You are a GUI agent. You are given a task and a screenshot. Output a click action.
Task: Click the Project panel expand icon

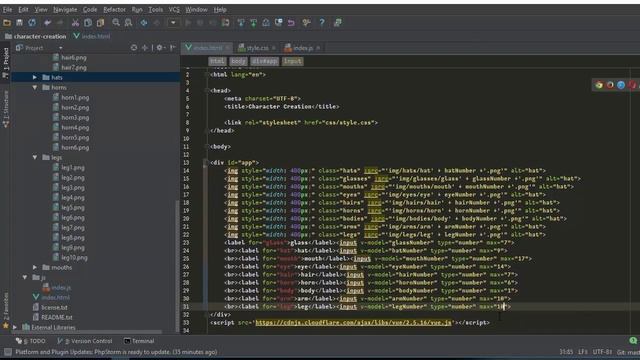pyautogui.click(x=144, y=48)
